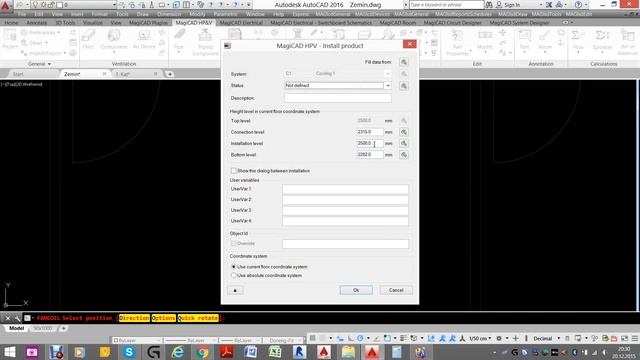The height and width of the screenshot is (360, 640).
Task: Click the Direction command option
Action: tap(134, 318)
